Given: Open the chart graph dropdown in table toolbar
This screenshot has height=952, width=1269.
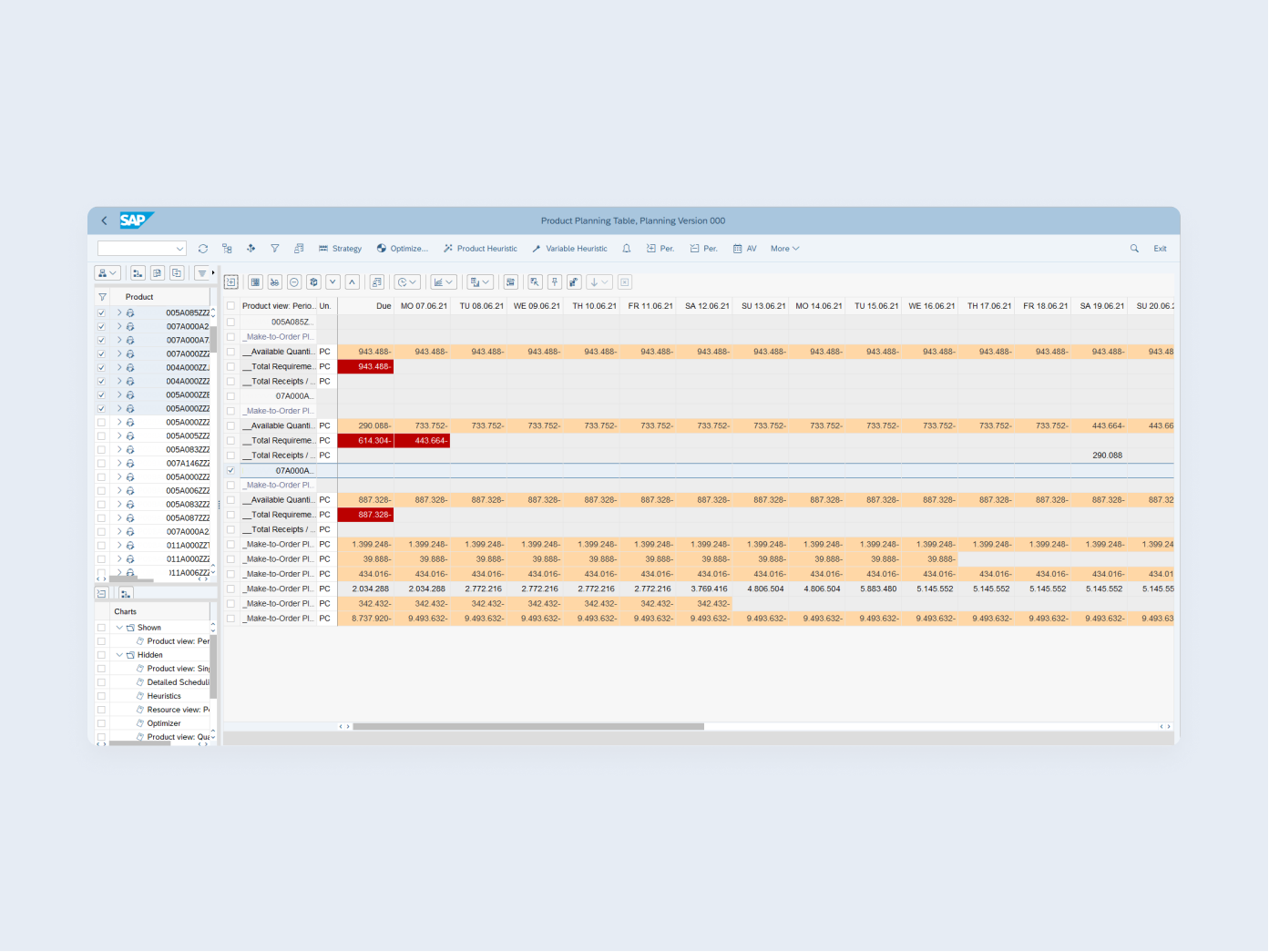Looking at the screenshot, I should [444, 282].
